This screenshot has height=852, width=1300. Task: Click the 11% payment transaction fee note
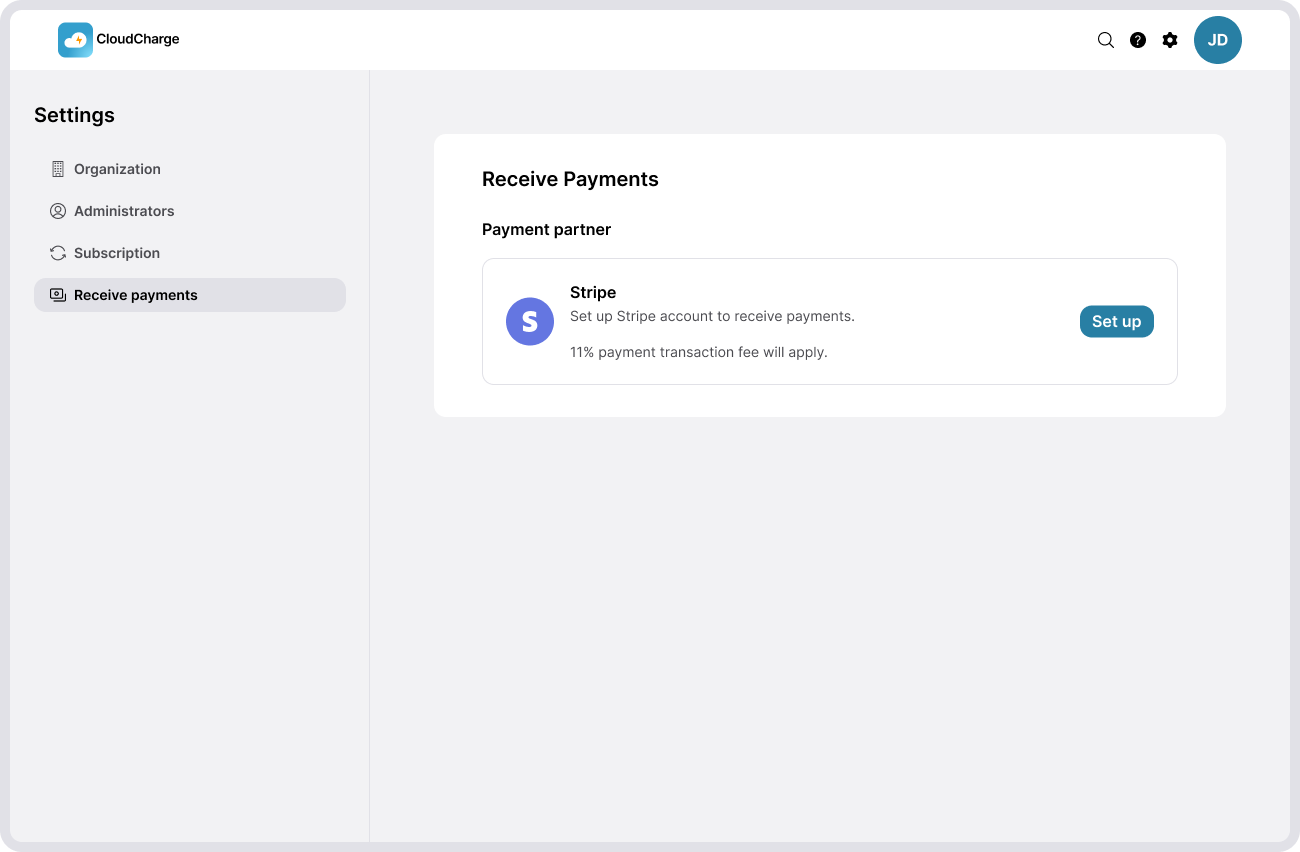(x=699, y=352)
